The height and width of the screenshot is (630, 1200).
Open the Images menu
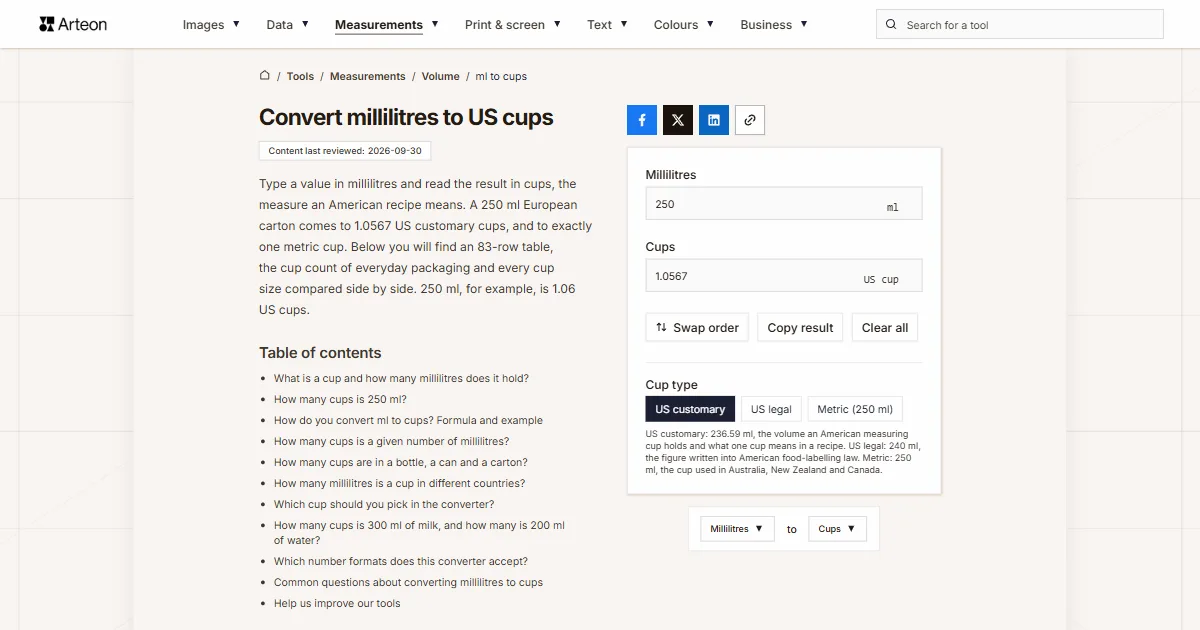(211, 24)
